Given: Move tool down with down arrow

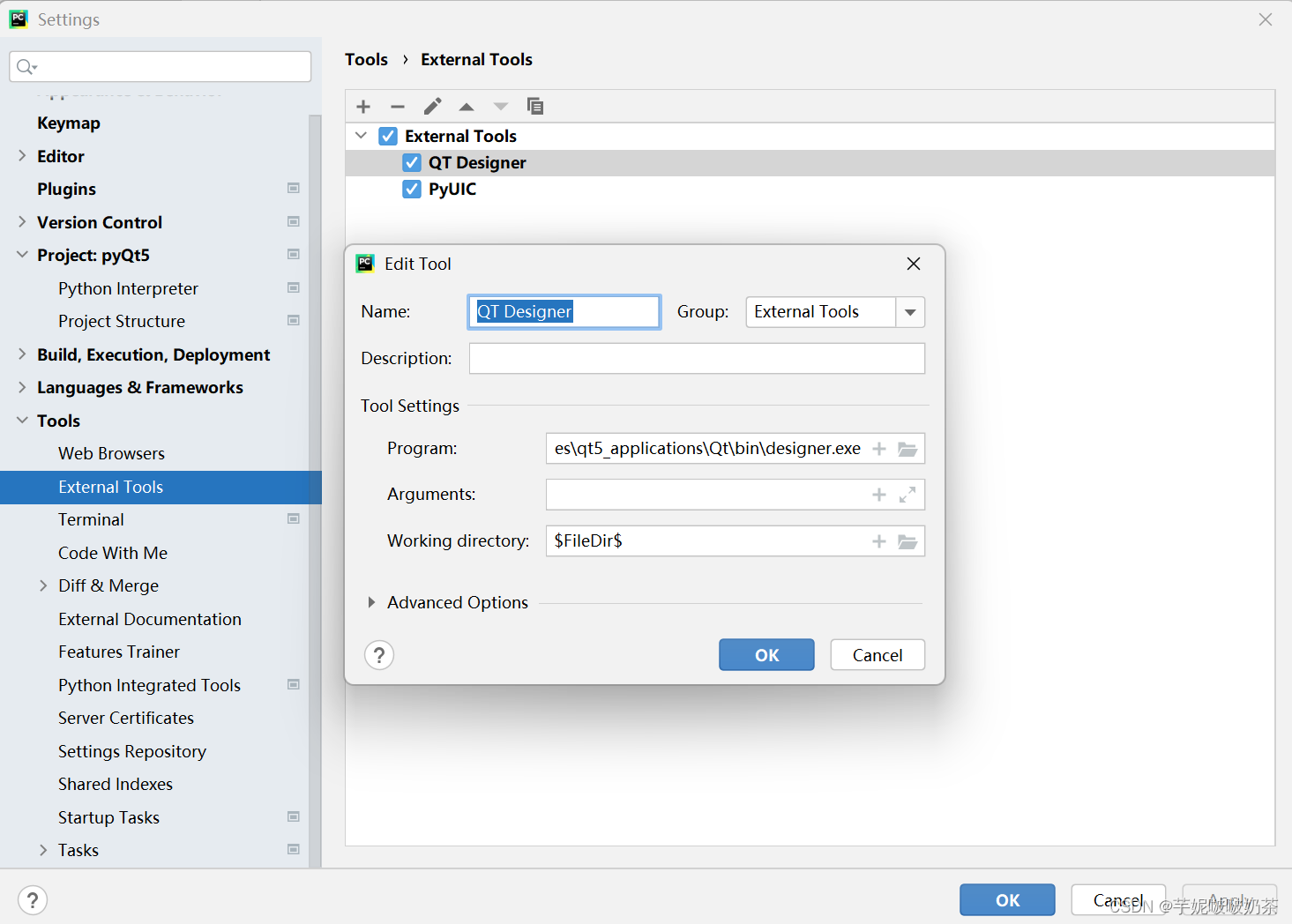Looking at the screenshot, I should click(x=501, y=107).
